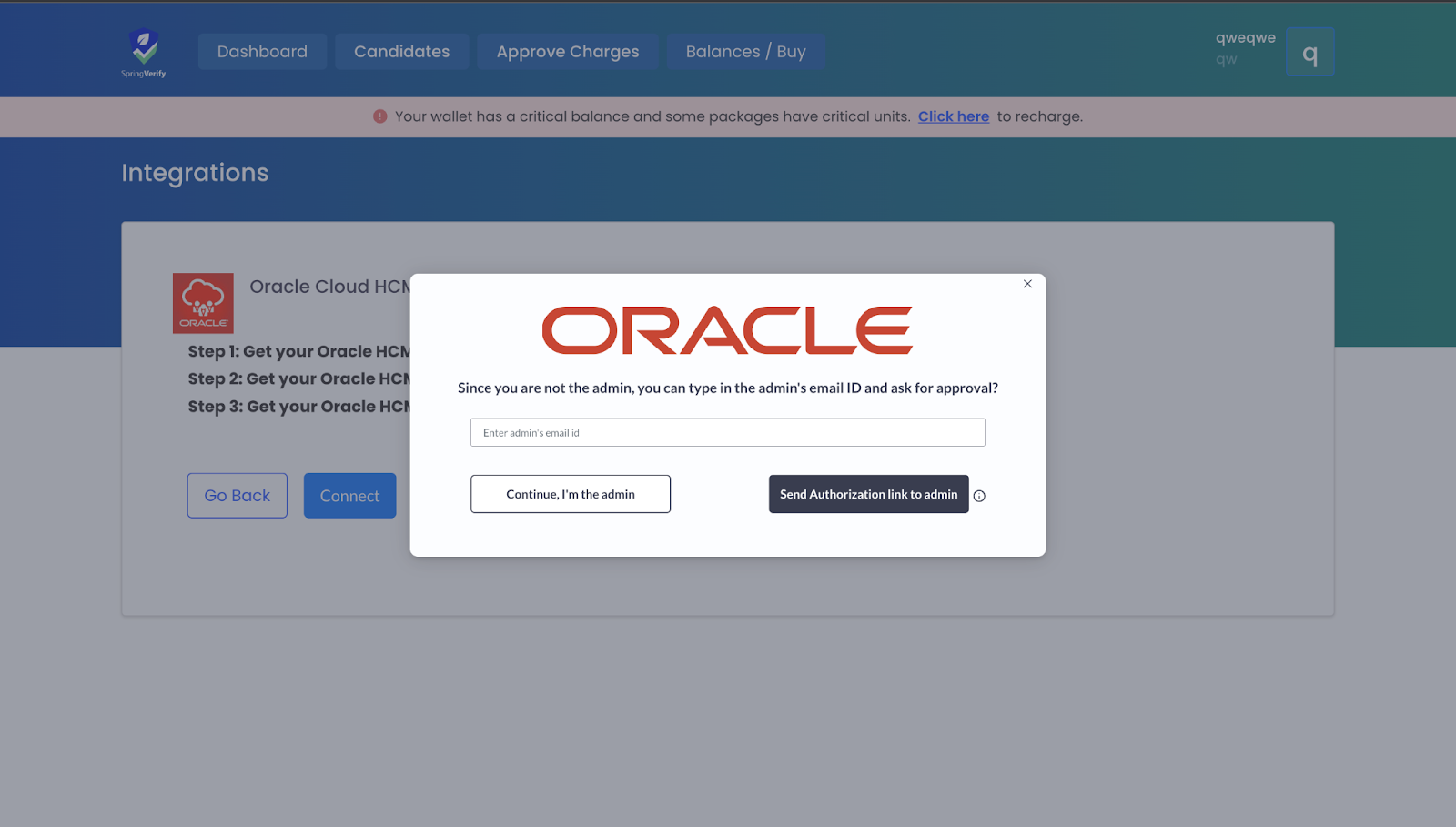The image size is (1456, 827).
Task: Open the Dashboard tab
Action: 262,52
